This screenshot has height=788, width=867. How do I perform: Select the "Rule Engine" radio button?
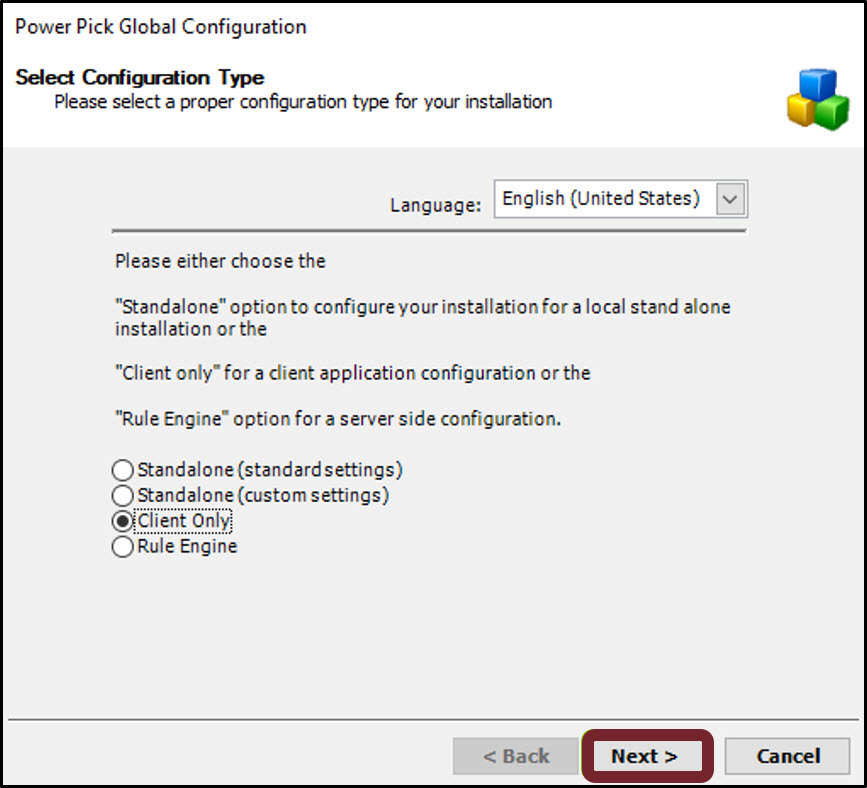point(122,547)
